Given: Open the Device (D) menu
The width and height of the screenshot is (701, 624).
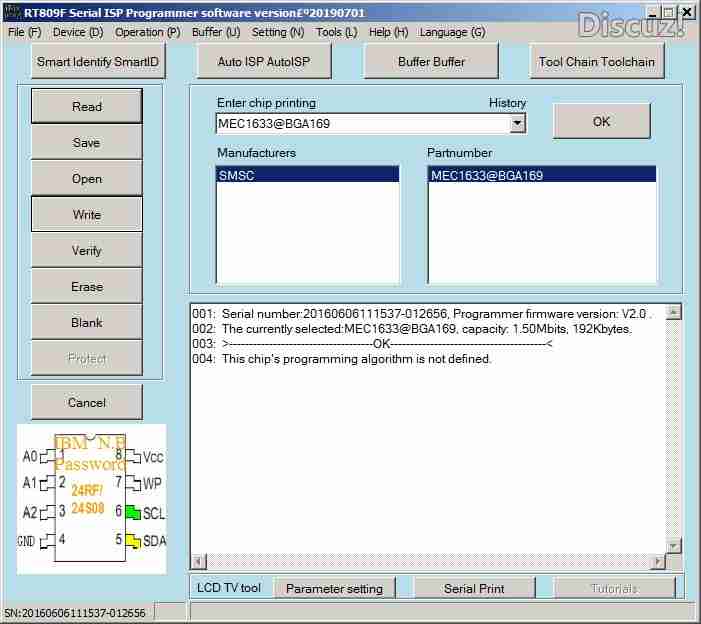Looking at the screenshot, I should pos(78,32).
